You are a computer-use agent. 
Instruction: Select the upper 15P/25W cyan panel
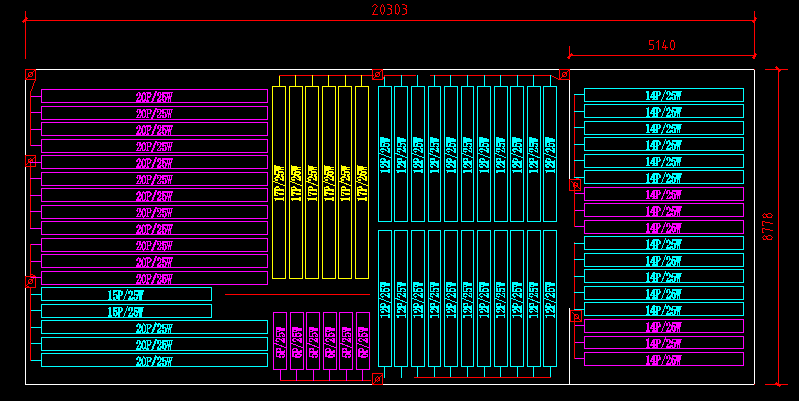tap(126, 294)
